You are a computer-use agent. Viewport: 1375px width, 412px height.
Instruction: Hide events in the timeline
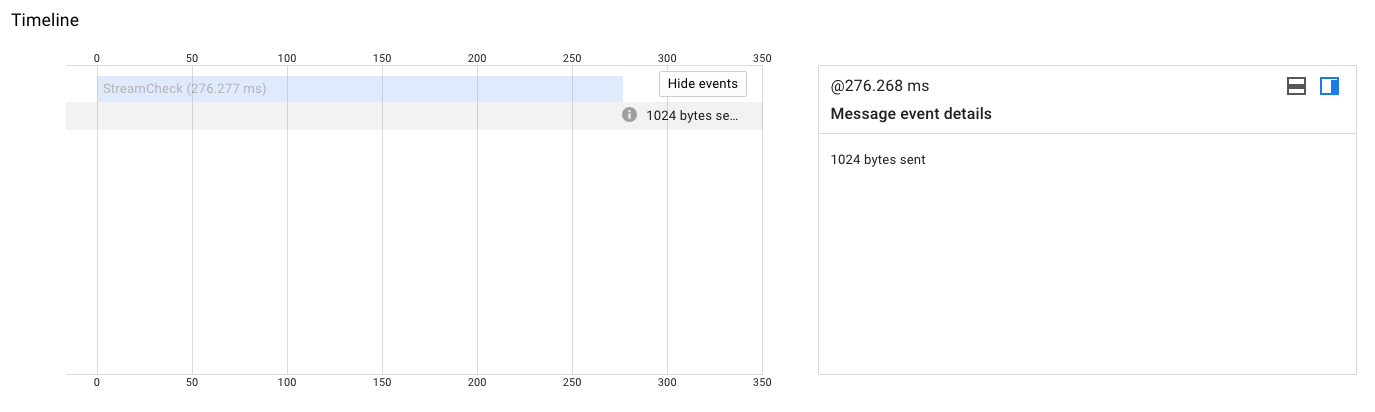click(703, 84)
